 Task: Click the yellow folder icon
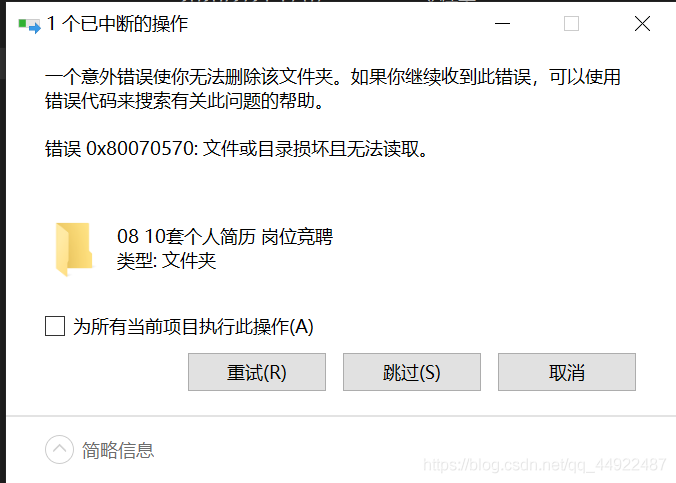74,249
